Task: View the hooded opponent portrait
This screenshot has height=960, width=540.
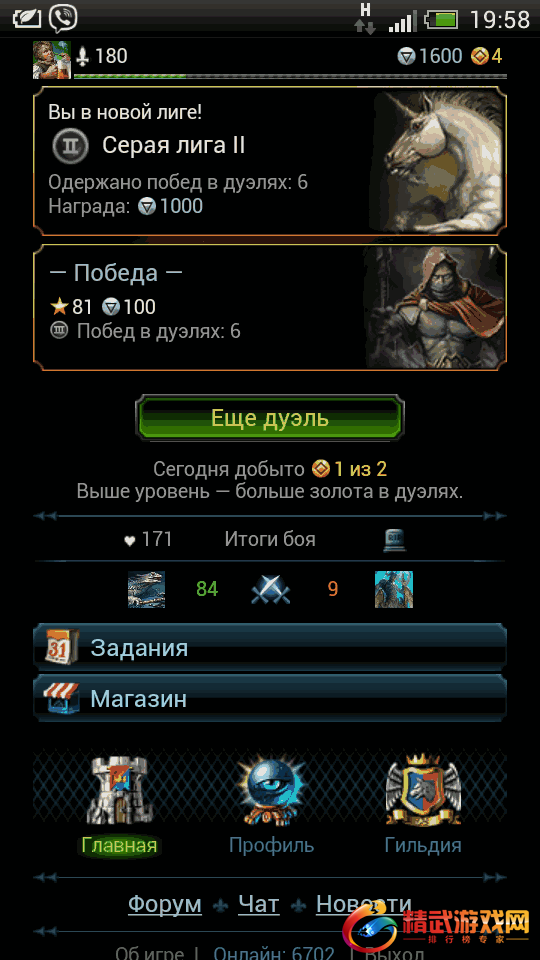Action: click(x=435, y=307)
